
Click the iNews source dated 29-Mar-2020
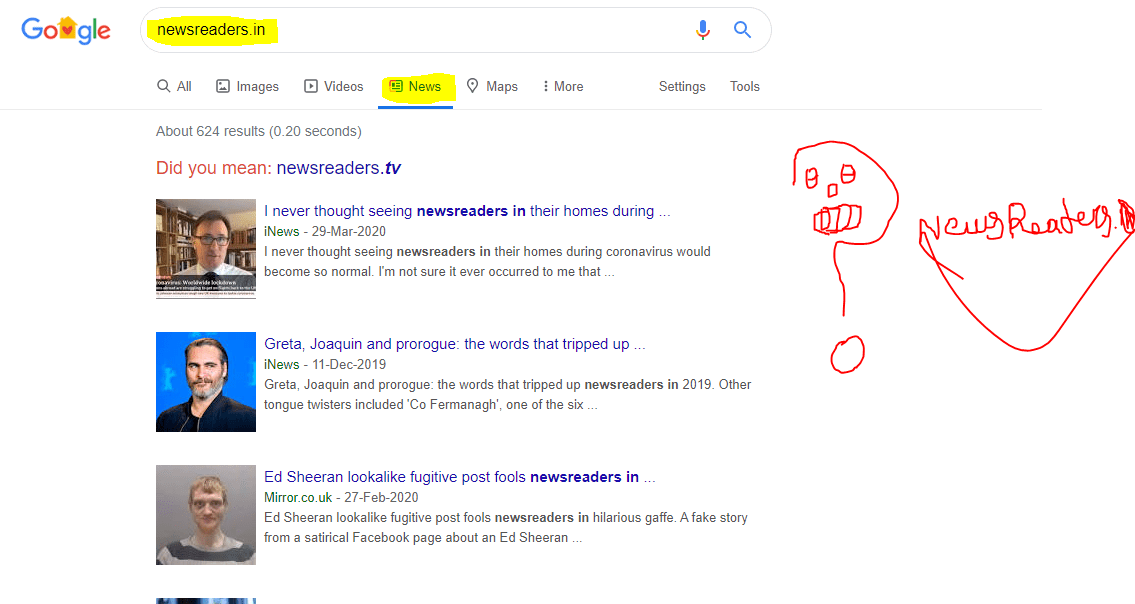(282, 232)
